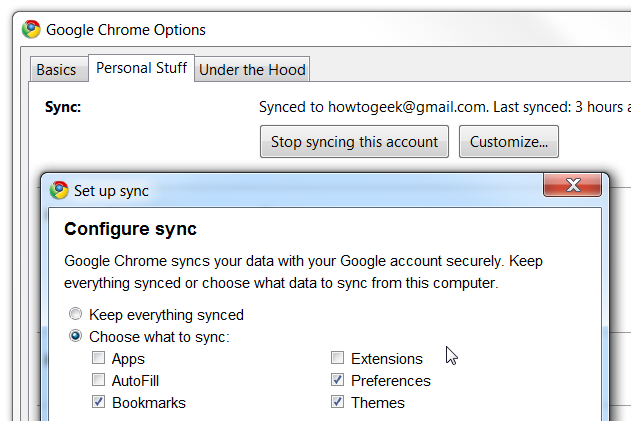Click Chrome icon in Set up sync dialog
This screenshot has height=421, width=631.
click(60, 190)
